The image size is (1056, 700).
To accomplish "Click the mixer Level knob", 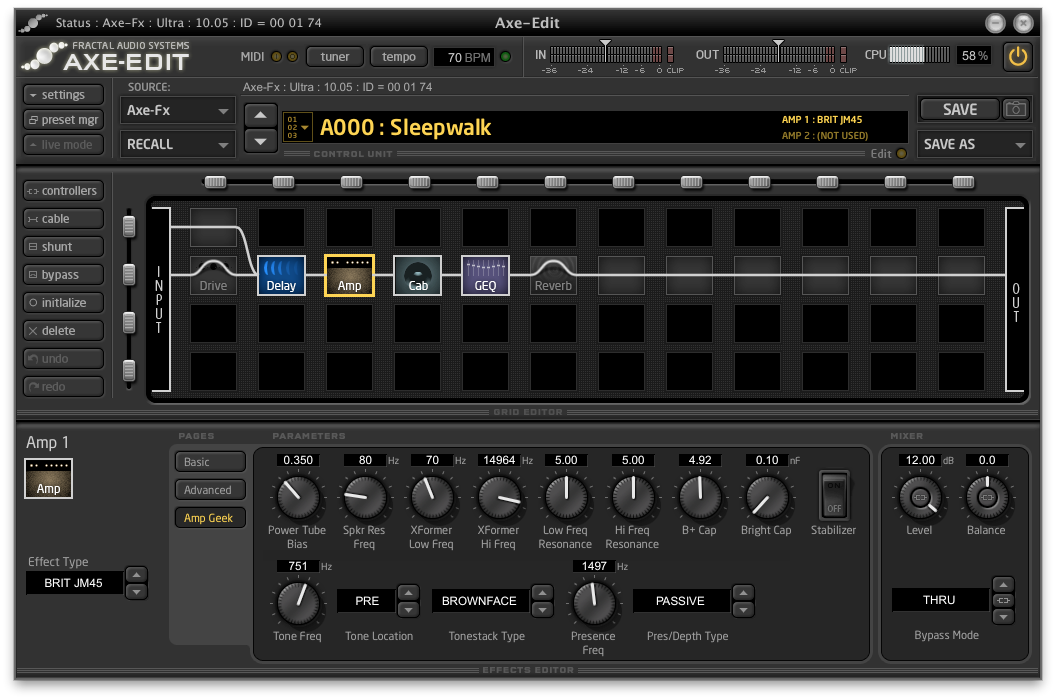I will point(919,497).
